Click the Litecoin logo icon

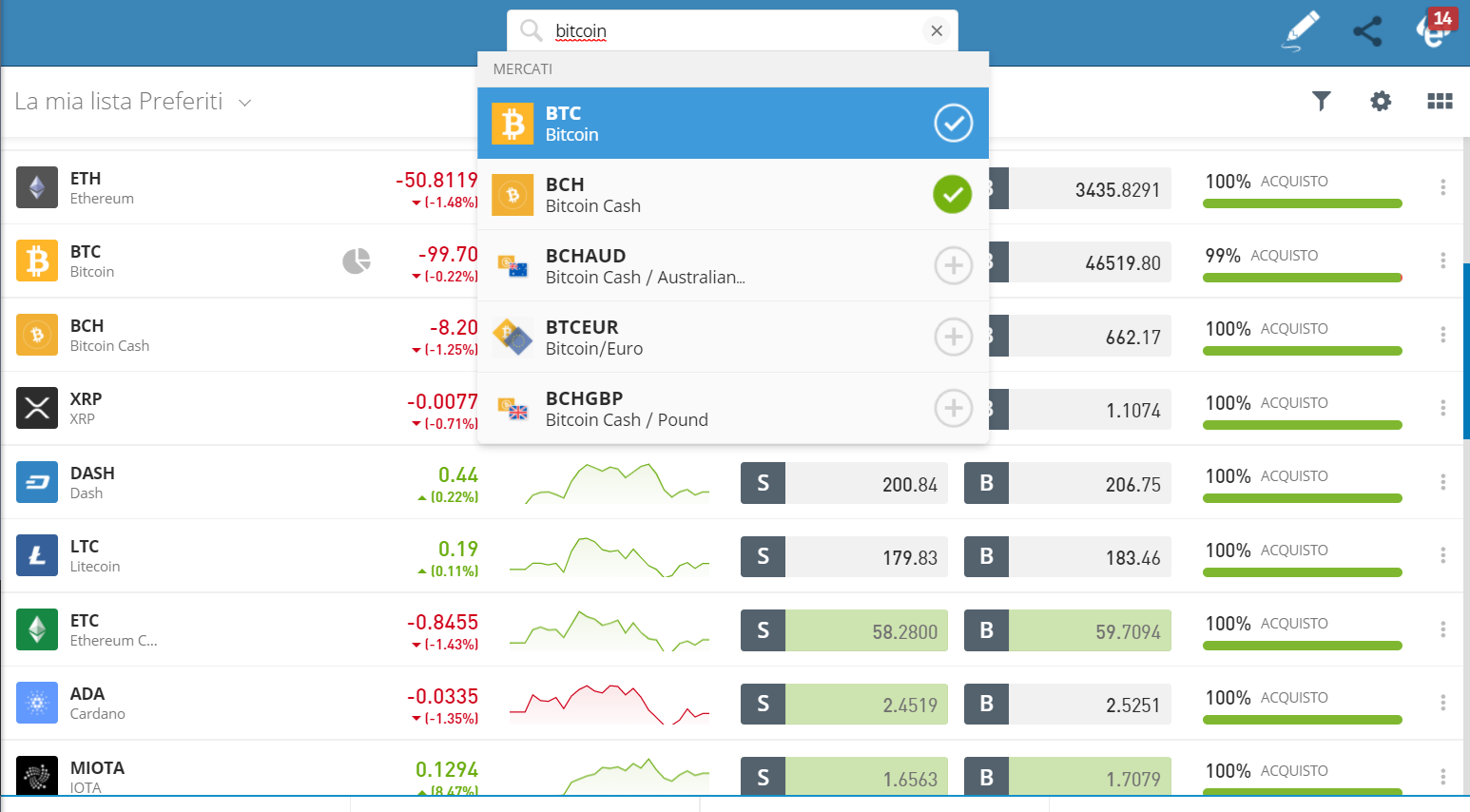coord(37,555)
